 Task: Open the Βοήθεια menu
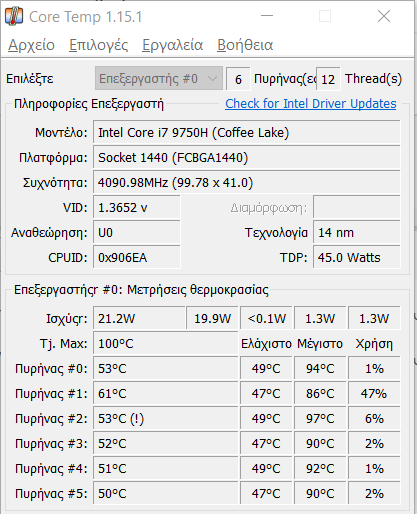[245, 45]
